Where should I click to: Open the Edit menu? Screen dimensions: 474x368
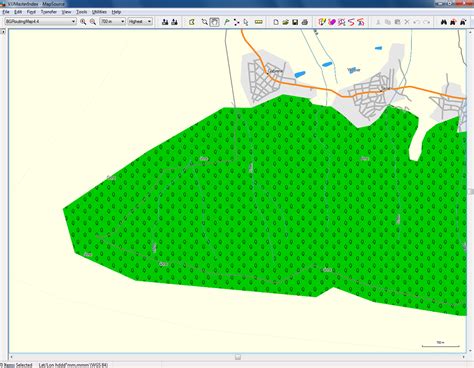coord(18,12)
